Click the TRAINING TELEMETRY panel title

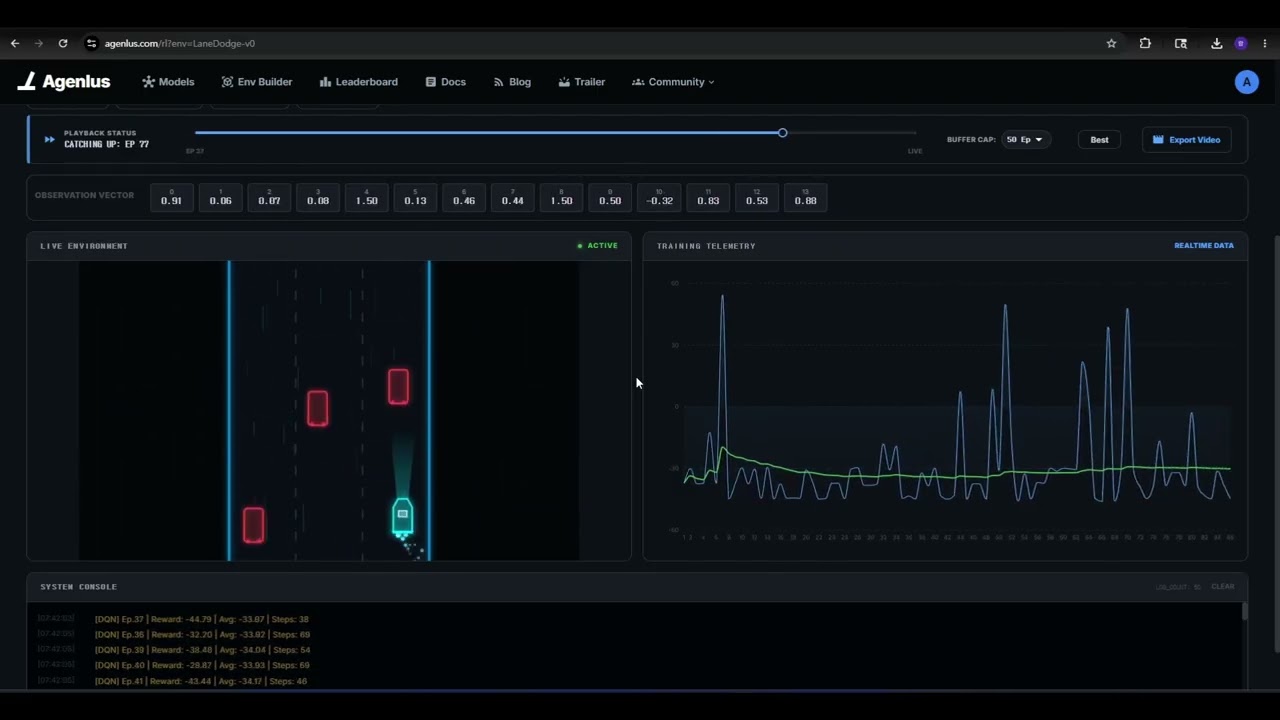(706, 246)
